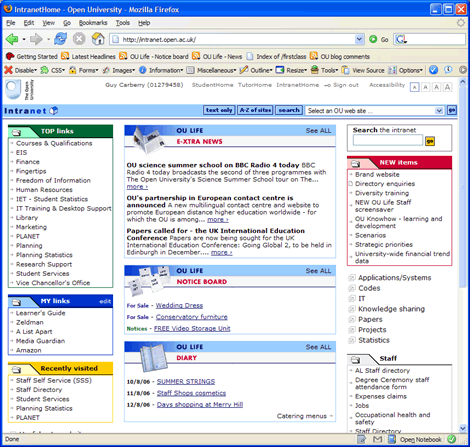Click the yellow go icon beside intranet search

pos(430,141)
